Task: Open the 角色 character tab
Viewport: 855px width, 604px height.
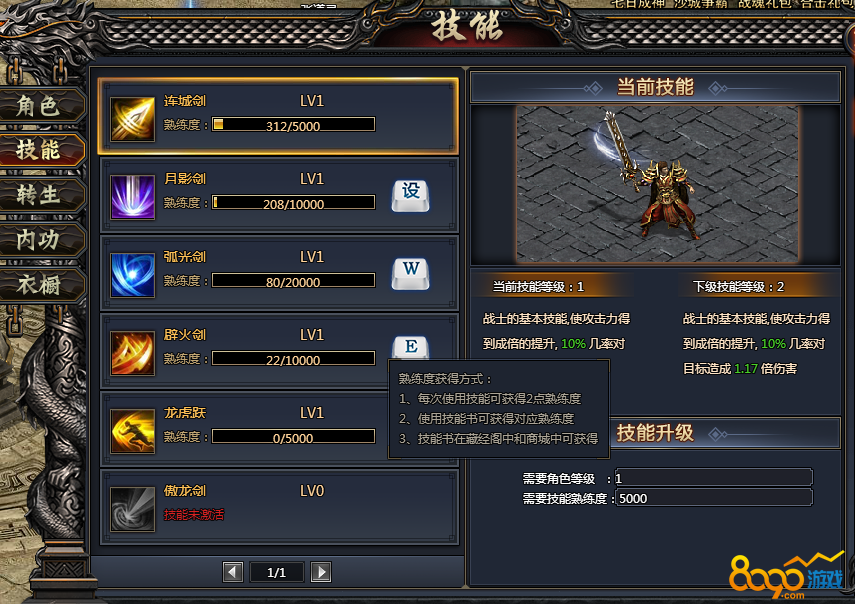Action: pos(41,105)
